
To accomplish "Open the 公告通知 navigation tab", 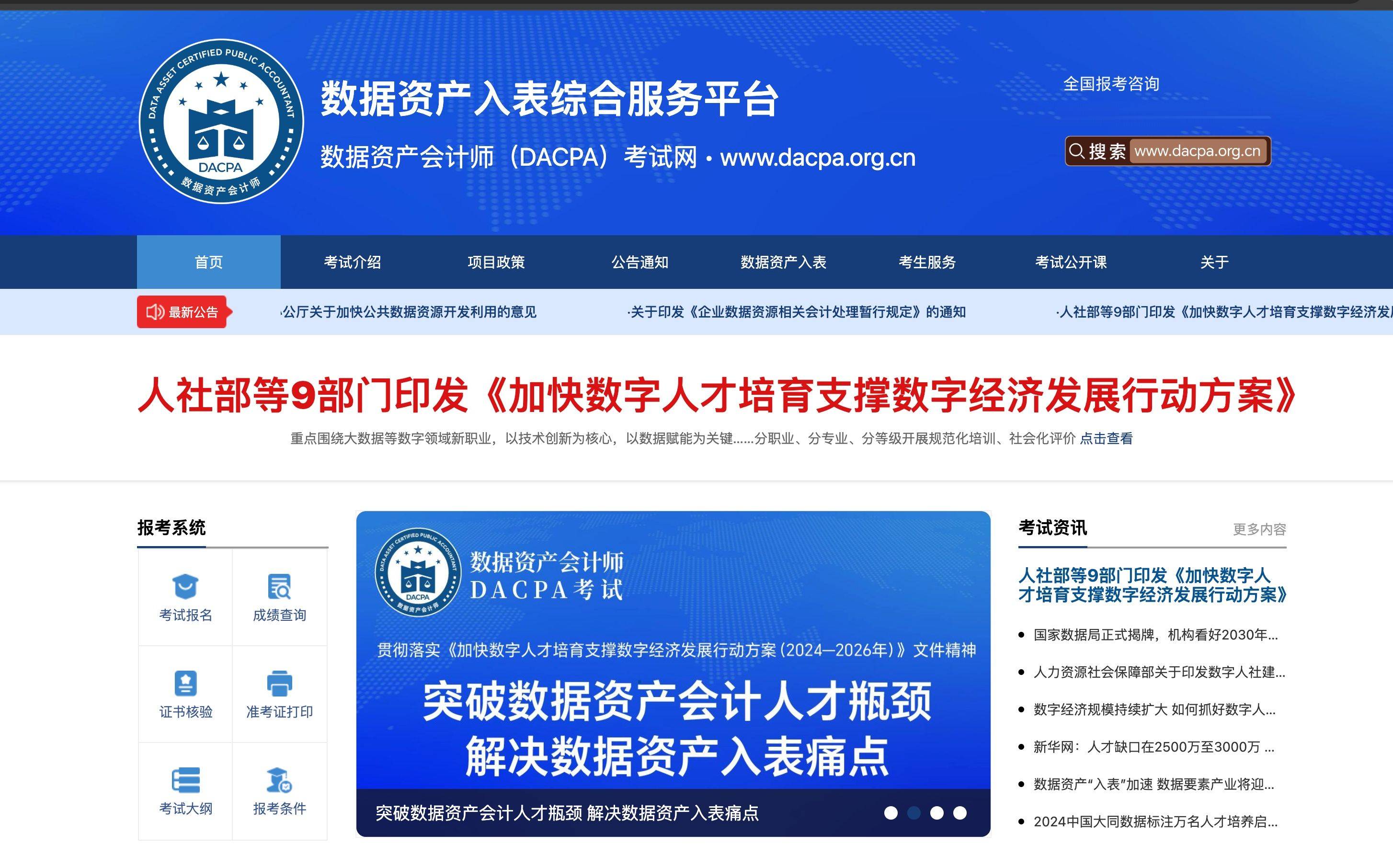I will [639, 263].
